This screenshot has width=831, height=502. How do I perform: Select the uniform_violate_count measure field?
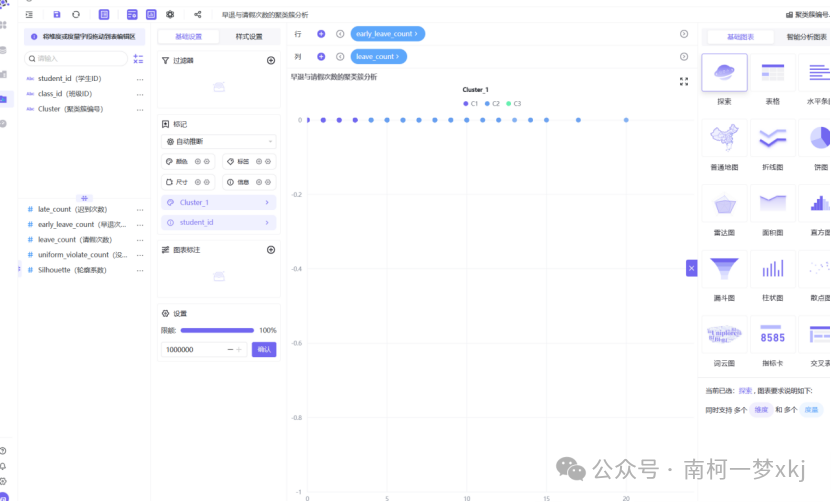coord(82,255)
